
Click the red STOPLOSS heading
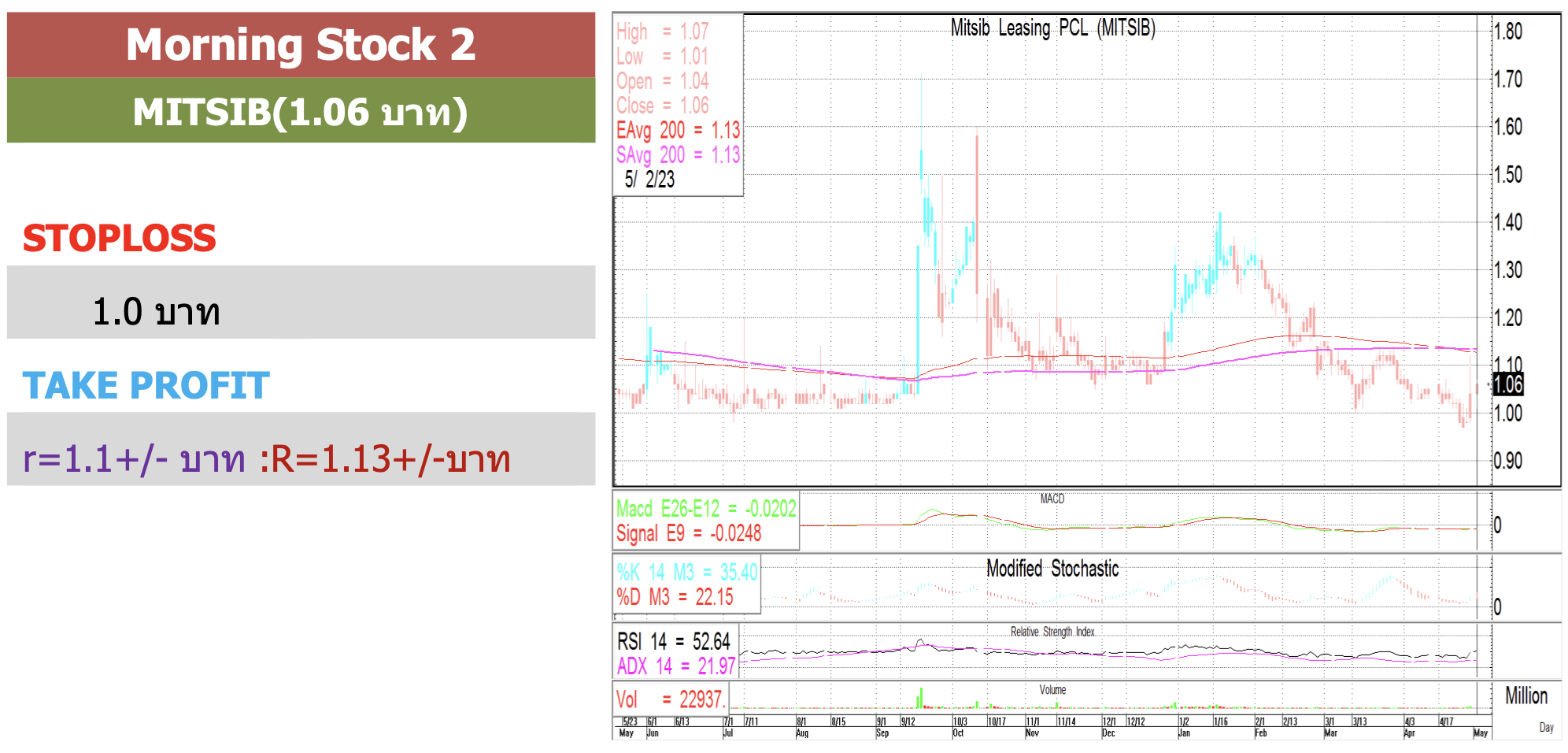click(x=119, y=238)
